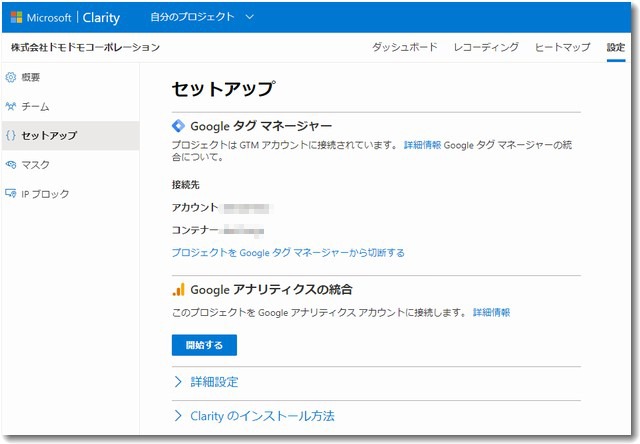This screenshot has width=640, height=444.
Task: Click the プロジェクトを Google タグ マネージャーから切断する link
Action: pyautogui.click(x=288, y=253)
